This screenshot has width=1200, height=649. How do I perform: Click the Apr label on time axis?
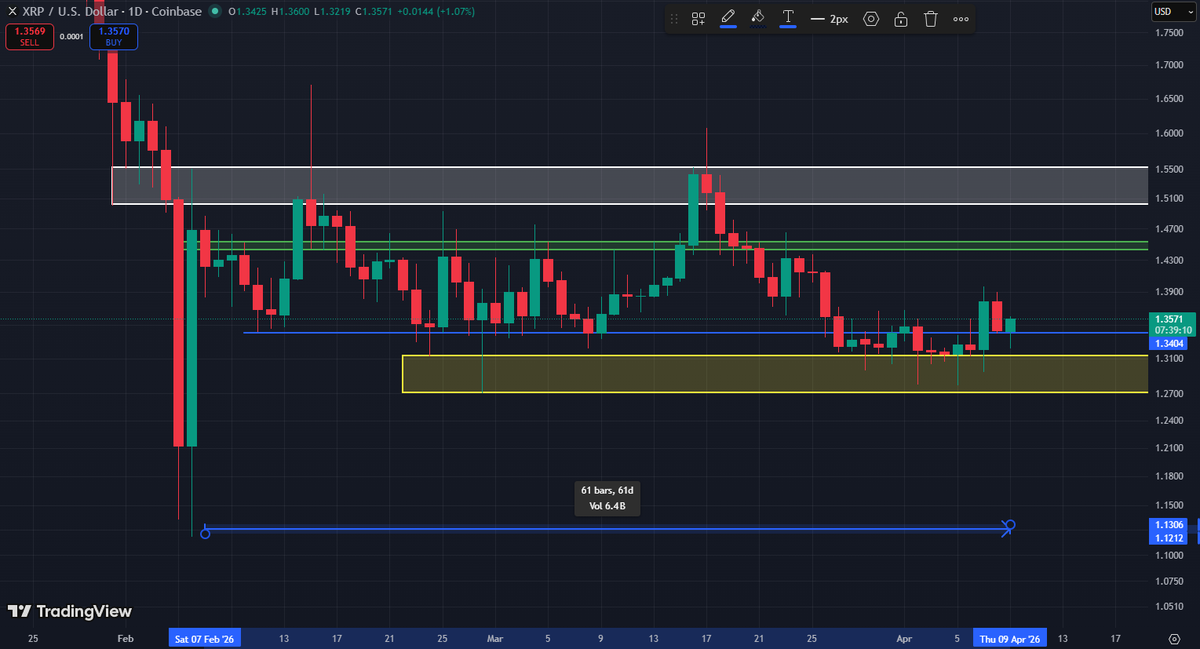[905, 637]
